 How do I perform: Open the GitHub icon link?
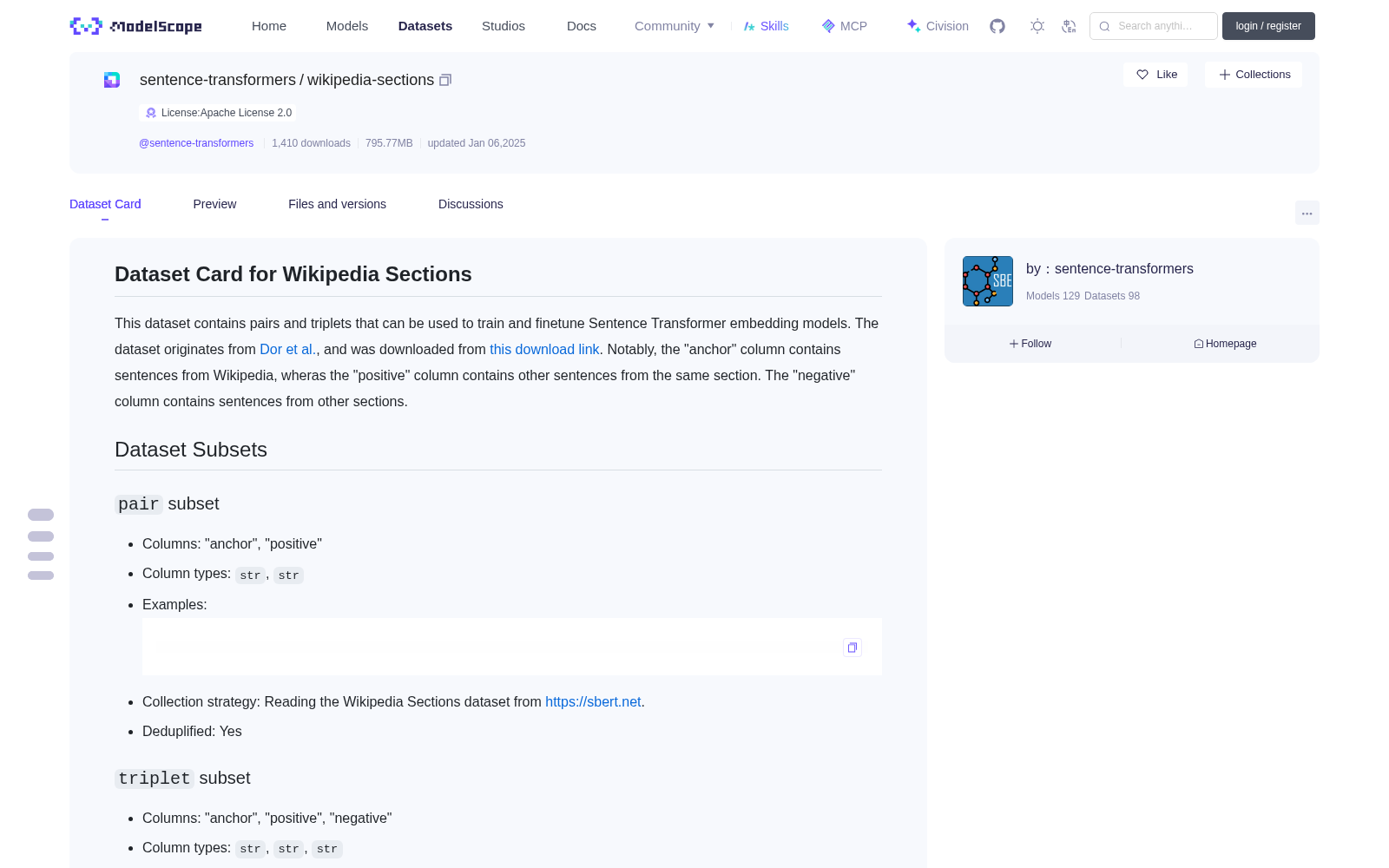click(997, 26)
